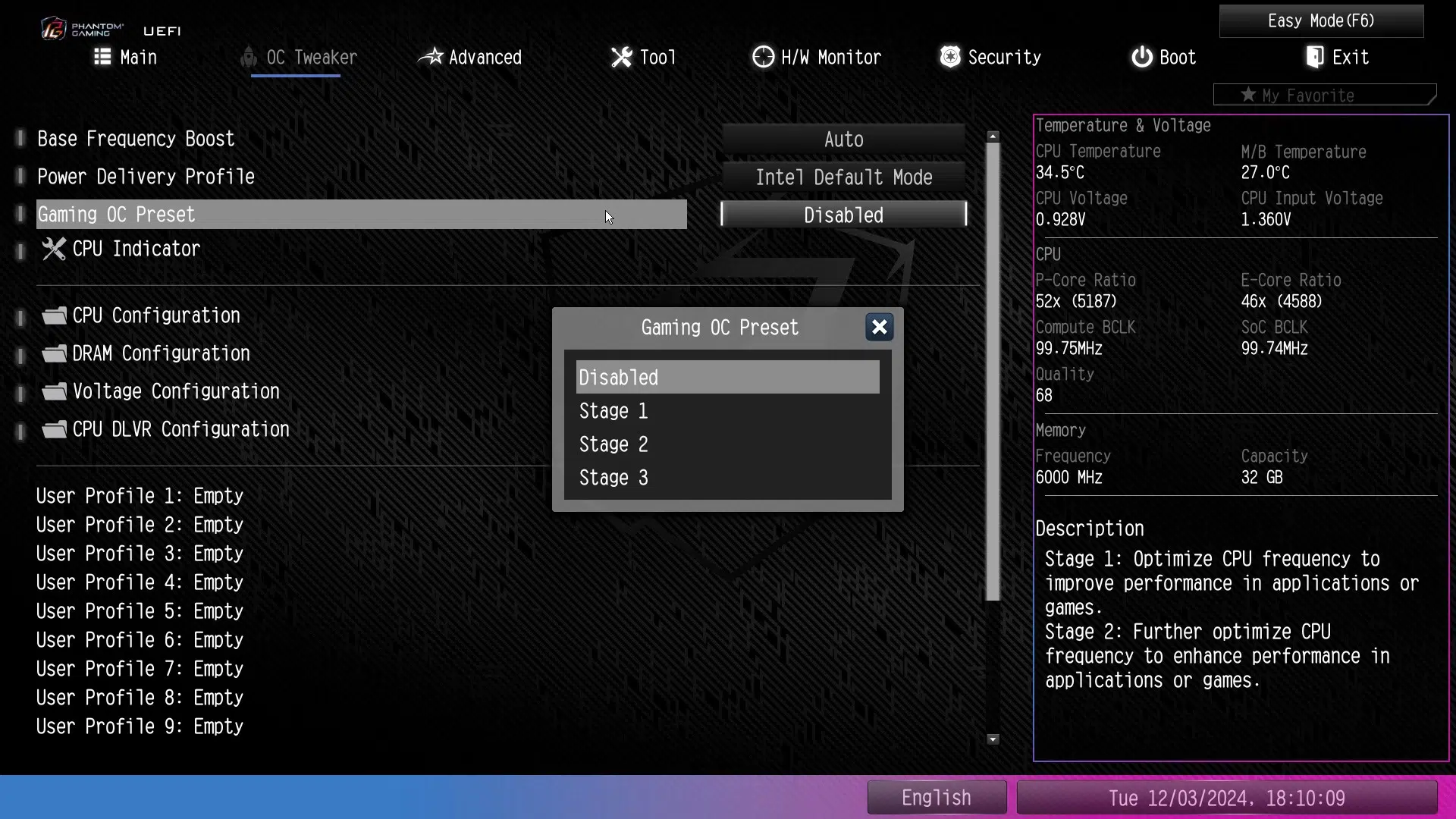Viewport: 1456px width, 819px height.
Task: Choose Stage 2 preset option
Action: pos(727,444)
